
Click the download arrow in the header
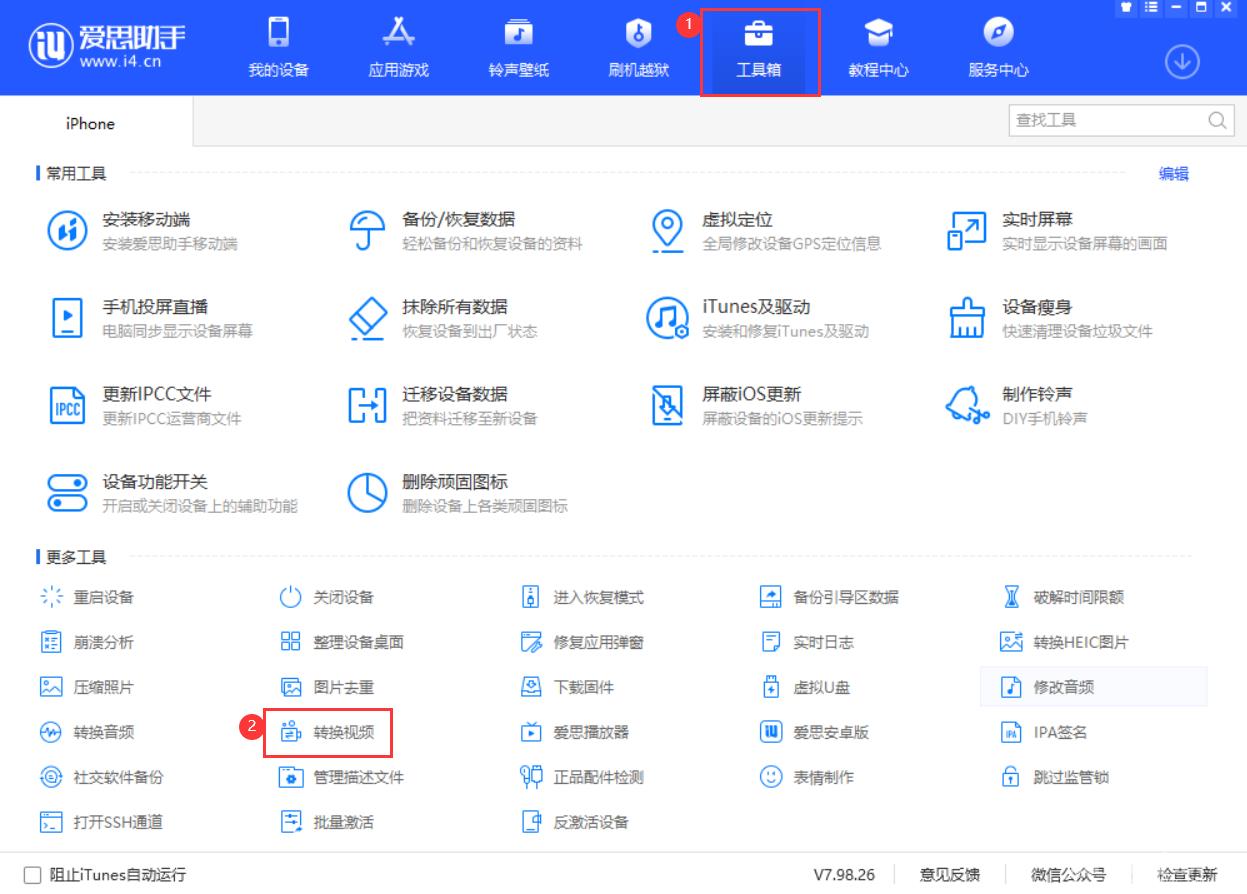pos(1181,60)
